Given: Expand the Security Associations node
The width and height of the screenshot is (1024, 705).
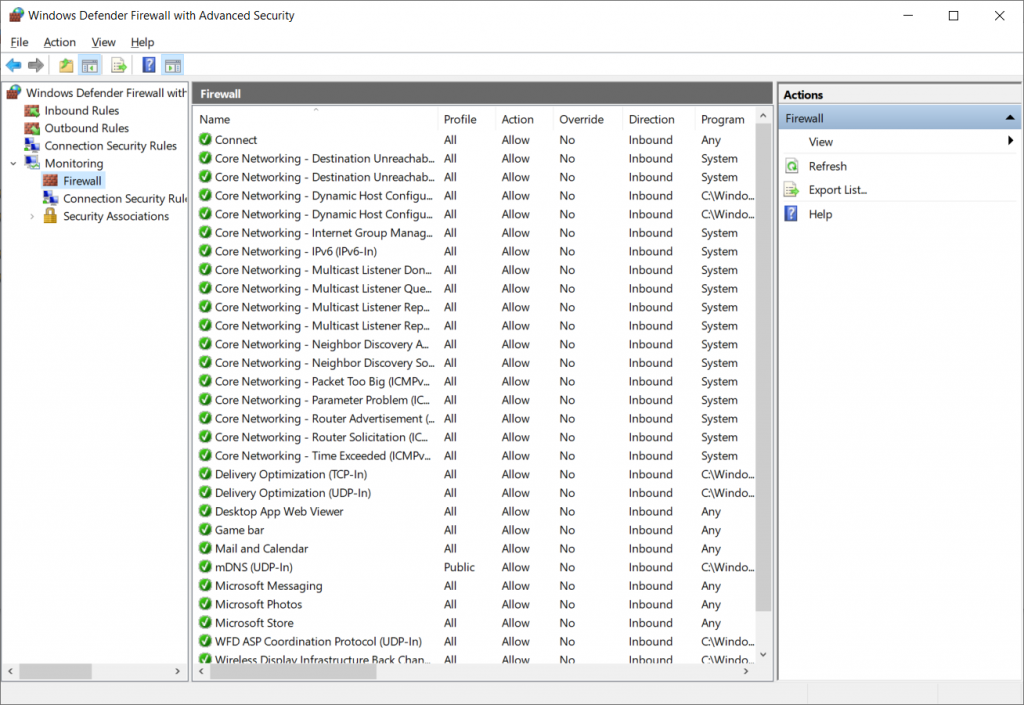Looking at the screenshot, I should pyautogui.click(x=32, y=216).
